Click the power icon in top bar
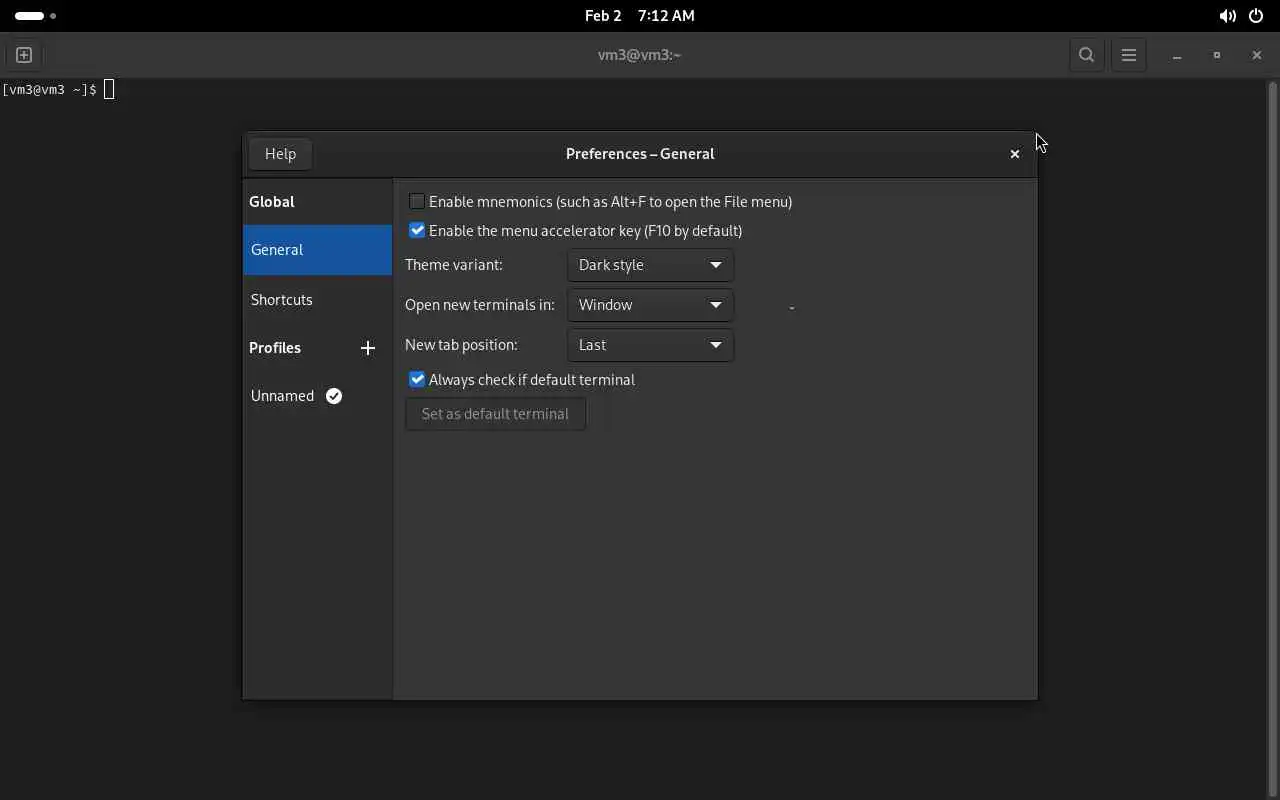The height and width of the screenshot is (800, 1280). pos(1256,16)
